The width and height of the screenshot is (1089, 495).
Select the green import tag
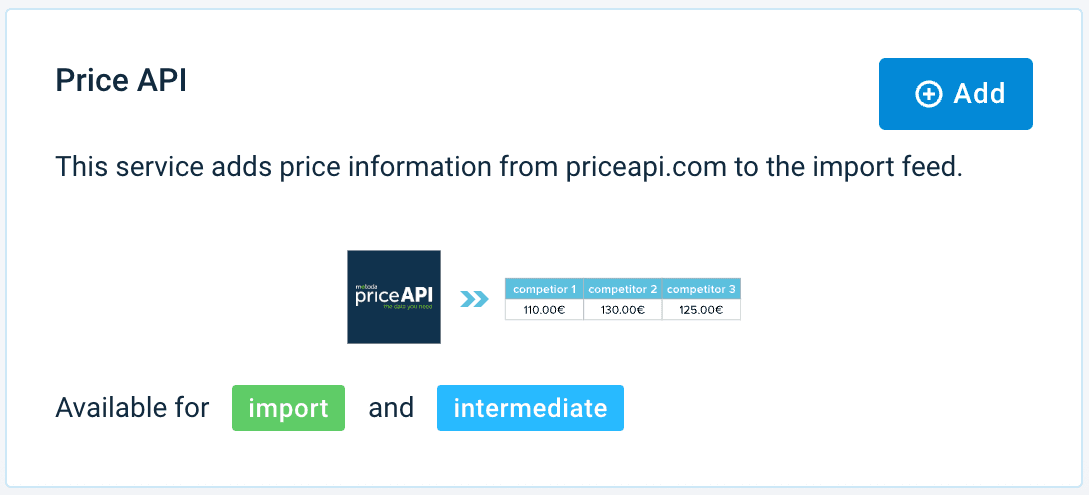pyautogui.click(x=288, y=408)
